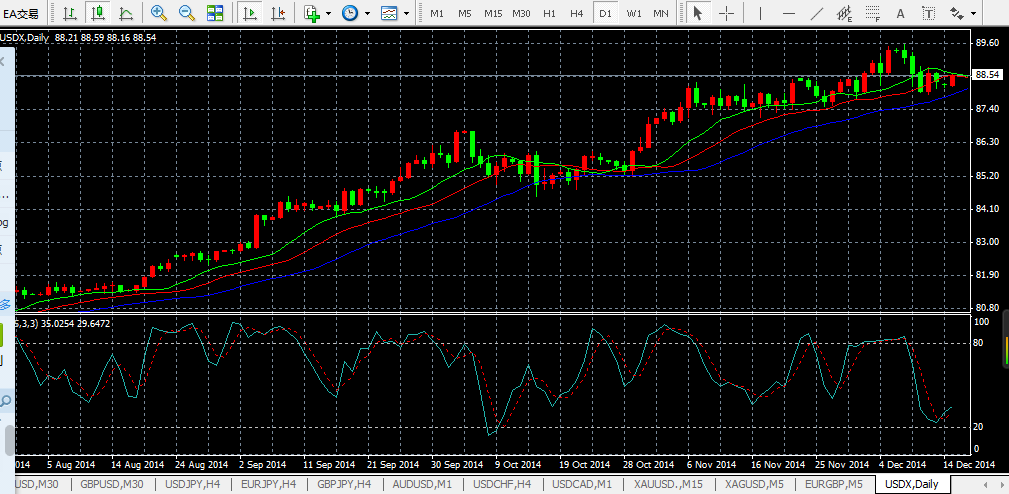Click the 89.60 price scale label
This screenshot has height=494, width=1009.
coord(987,42)
